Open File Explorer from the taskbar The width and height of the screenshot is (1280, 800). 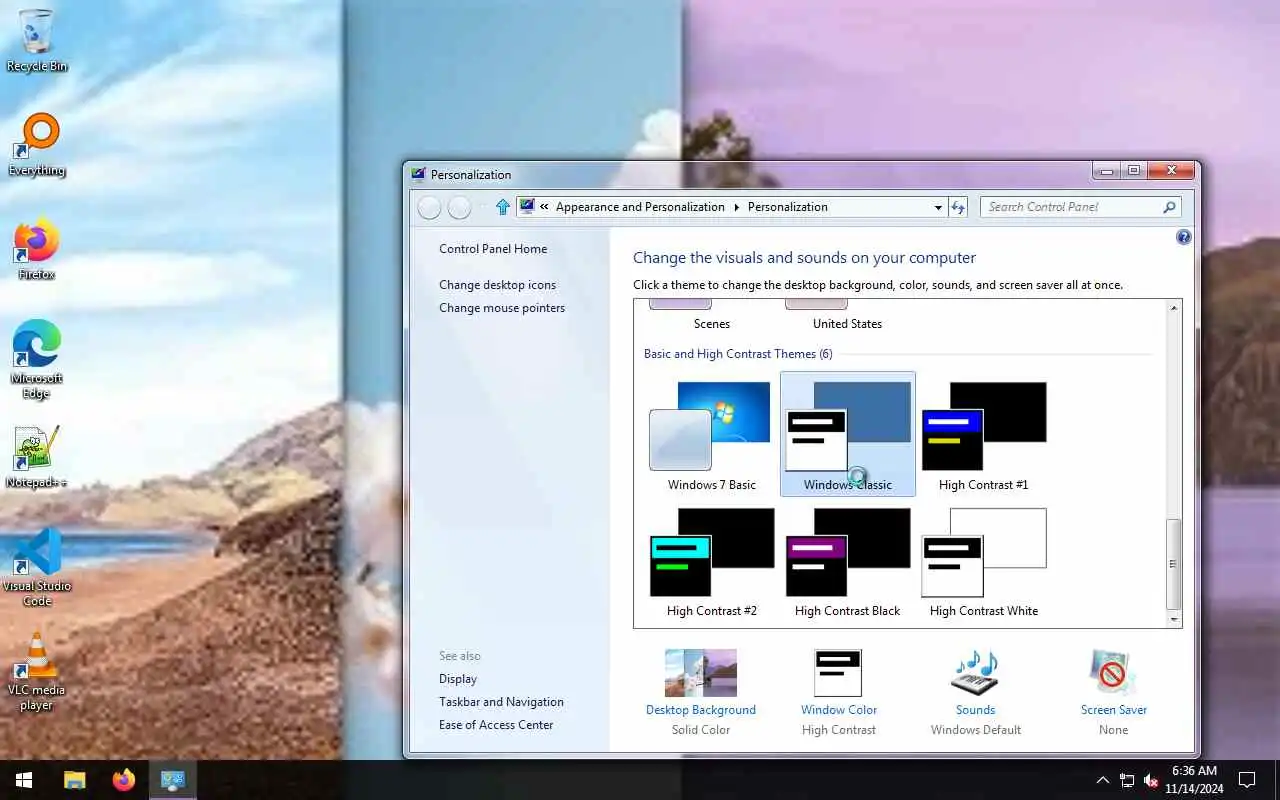point(75,780)
